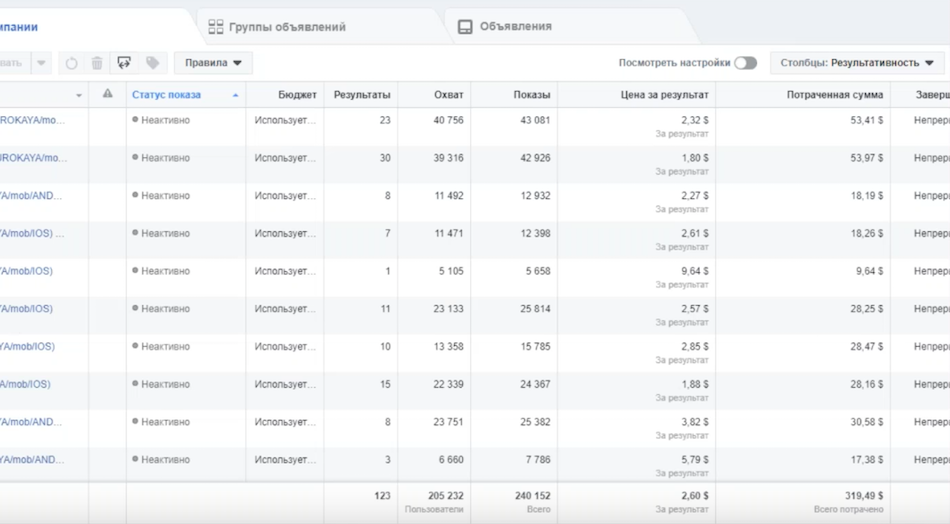Image resolution: width=950 pixels, height=524 pixels.
Task: Click the export/share arrows icon
Action: [124, 63]
